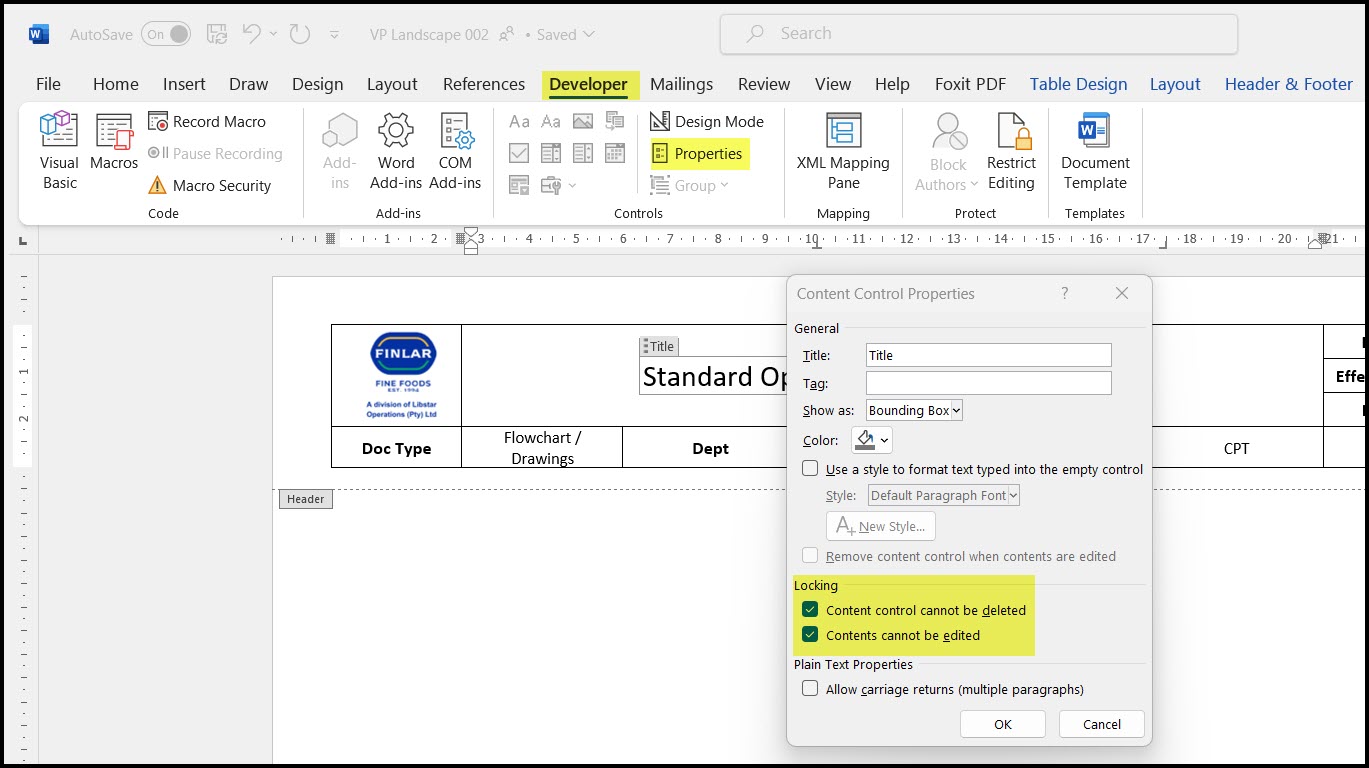Open the Color picker dropdown
This screenshot has height=768, width=1369.
point(884,440)
